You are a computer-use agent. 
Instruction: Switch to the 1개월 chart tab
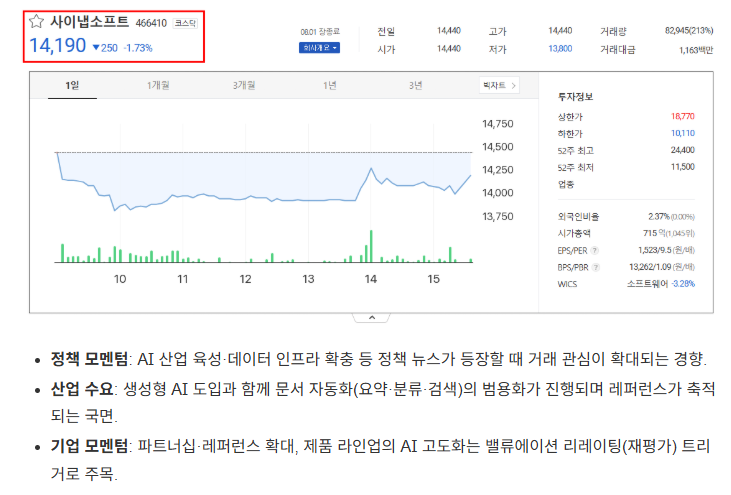(158, 85)
